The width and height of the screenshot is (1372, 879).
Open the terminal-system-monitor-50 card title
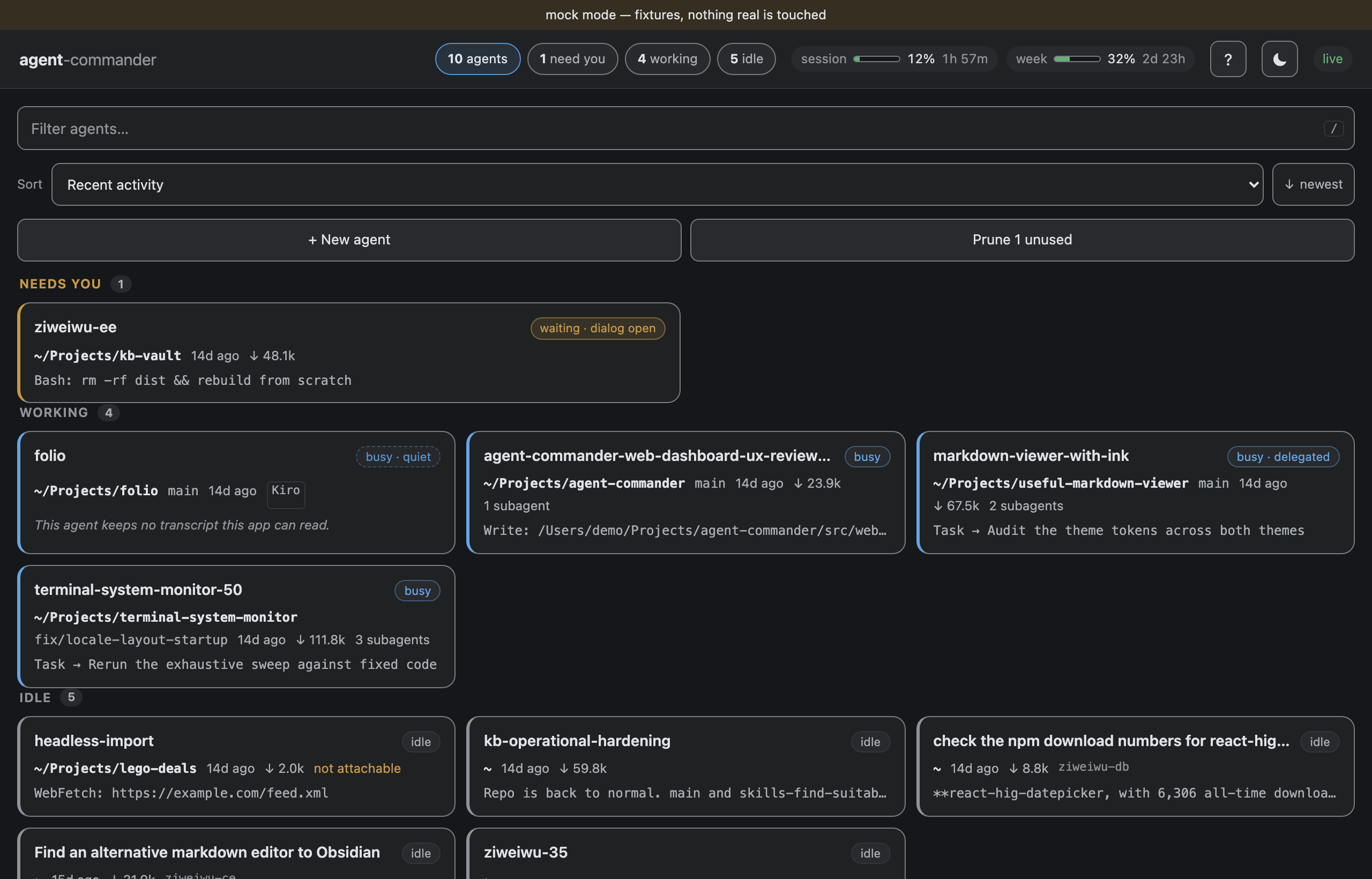click(x=138, y=590)
